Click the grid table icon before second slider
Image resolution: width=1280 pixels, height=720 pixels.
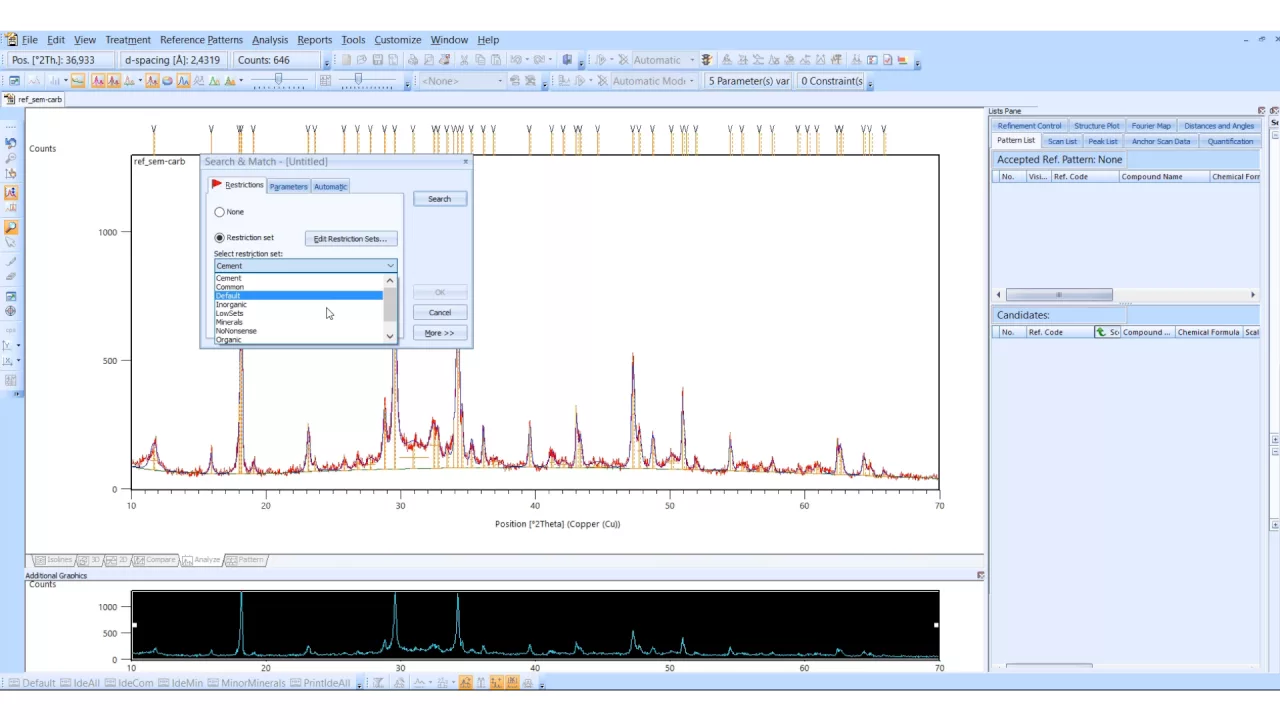(325, 81)
